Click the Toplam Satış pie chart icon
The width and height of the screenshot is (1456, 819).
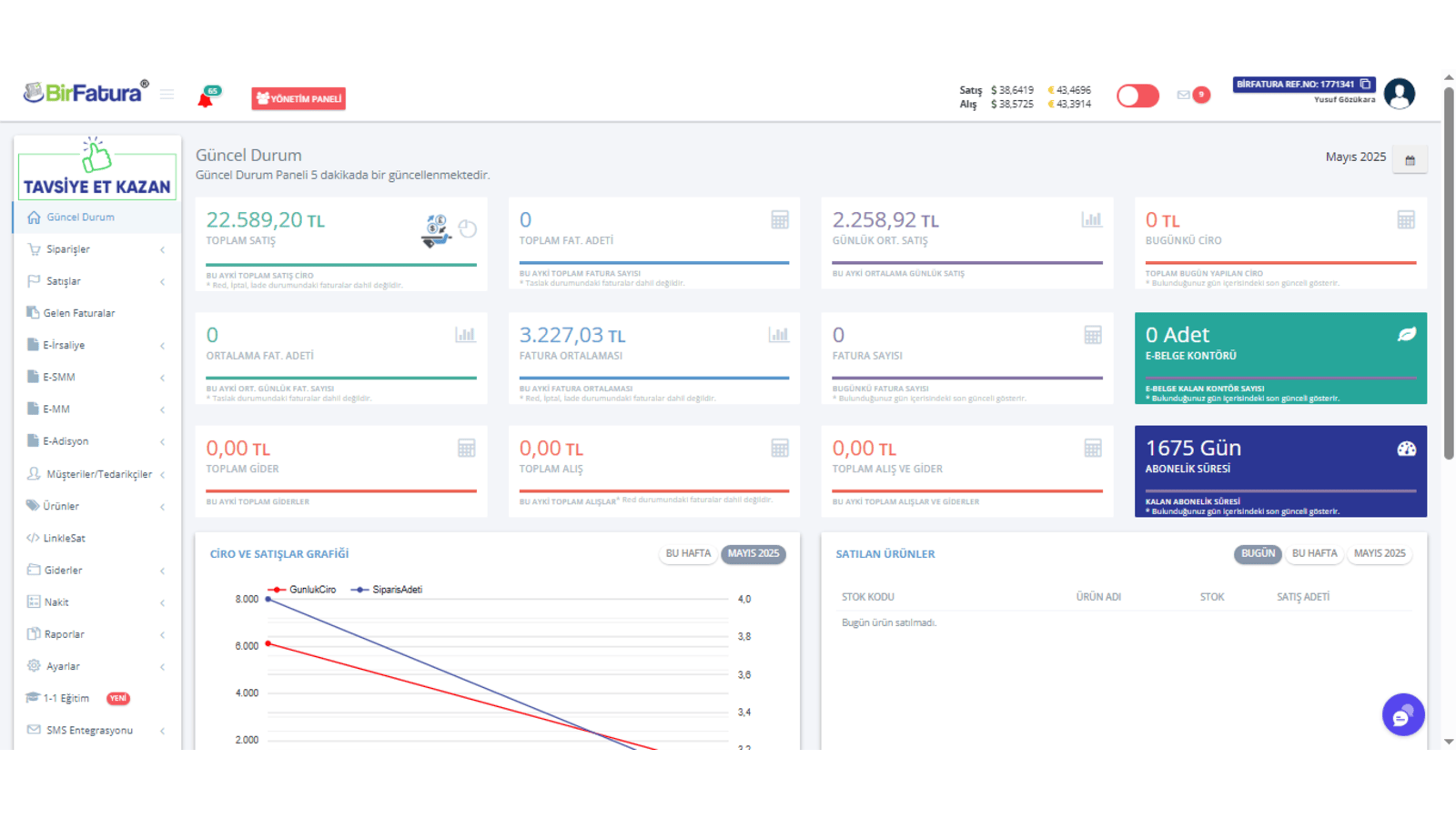point(468,229)
